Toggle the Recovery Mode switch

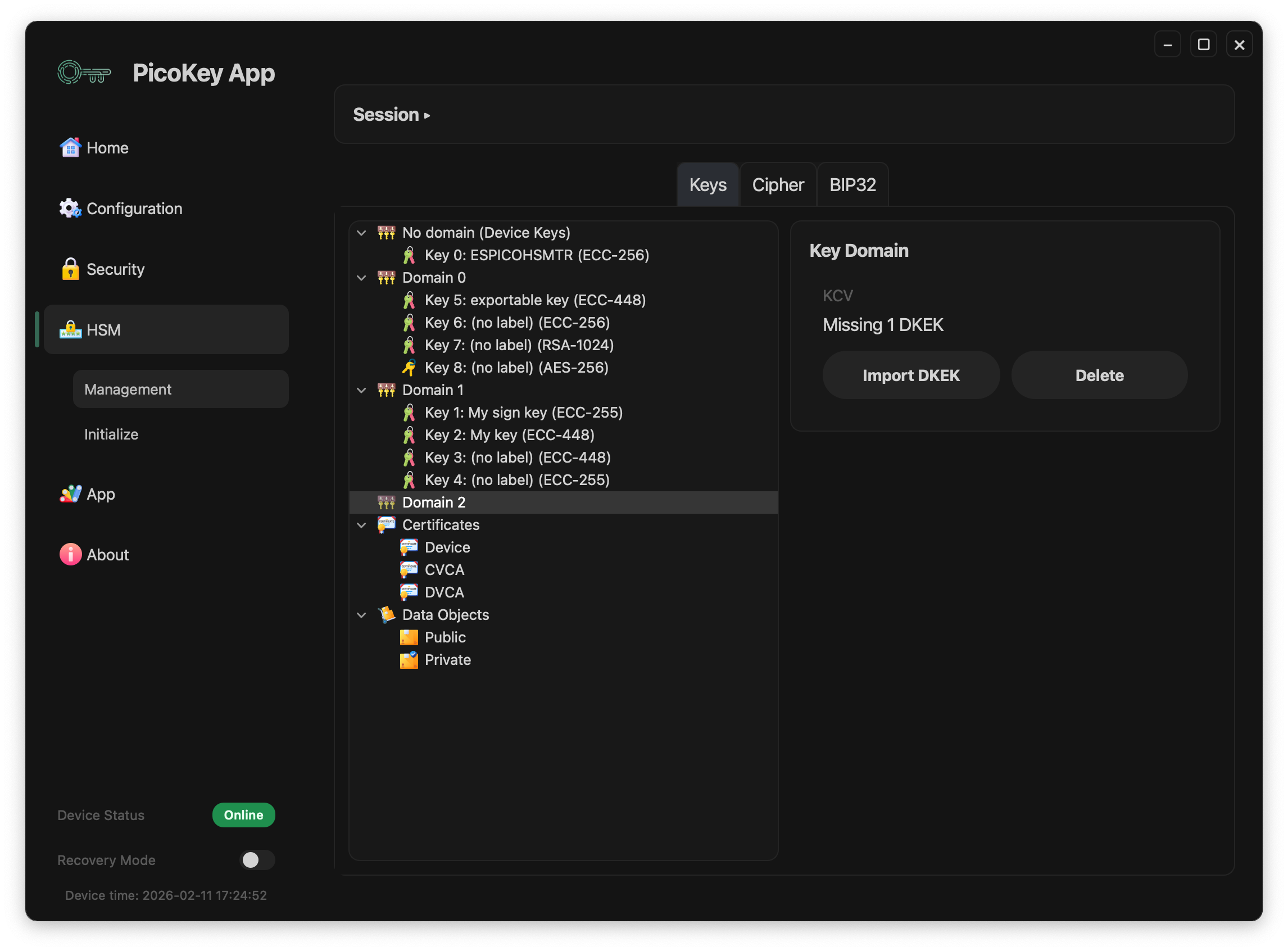(257, 859)
